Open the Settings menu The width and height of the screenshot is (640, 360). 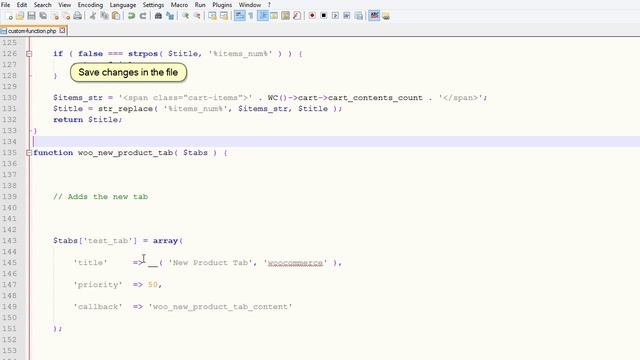(153, 5)
